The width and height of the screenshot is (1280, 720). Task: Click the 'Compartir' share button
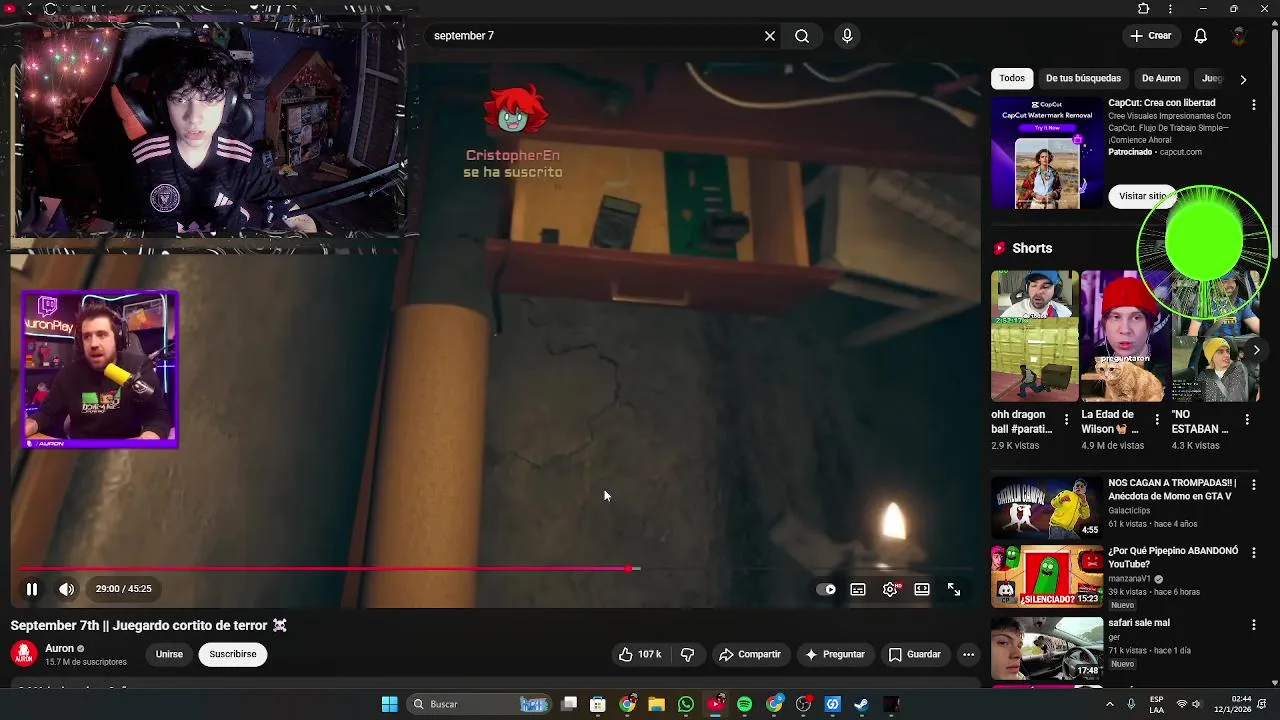[750, 654]
